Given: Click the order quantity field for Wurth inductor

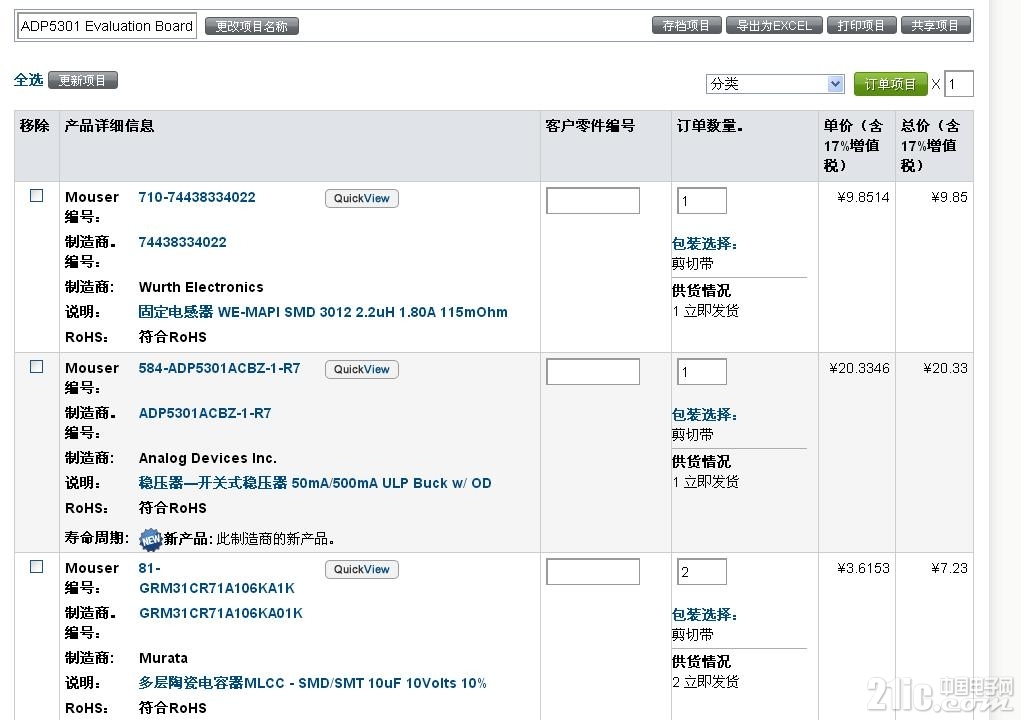Looking at the screenshot, I should click(702, 201).
